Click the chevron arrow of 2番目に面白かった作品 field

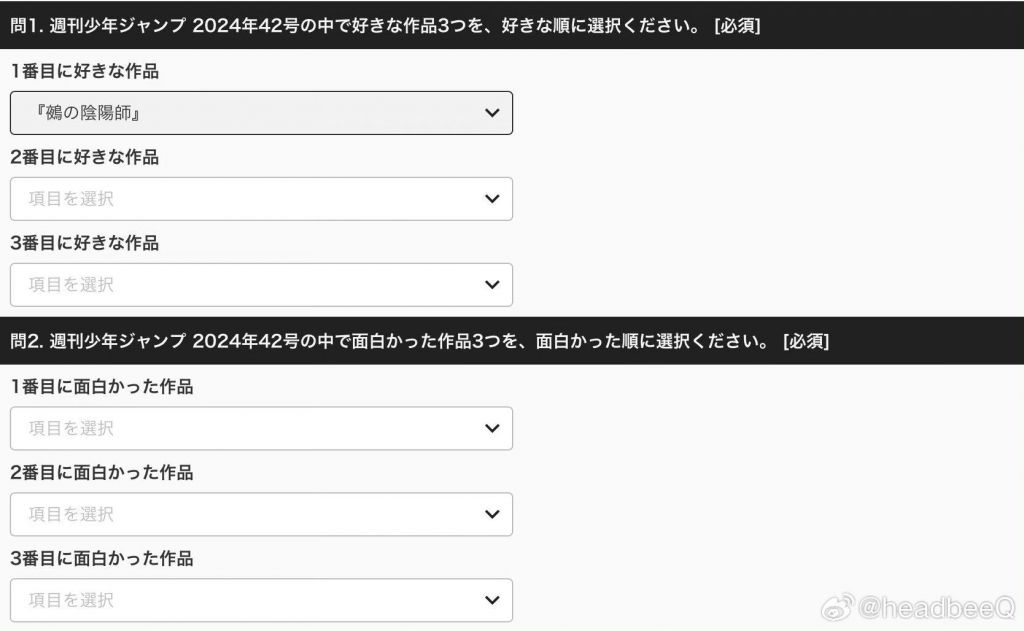pyautogui.click(x=492, y=514)
